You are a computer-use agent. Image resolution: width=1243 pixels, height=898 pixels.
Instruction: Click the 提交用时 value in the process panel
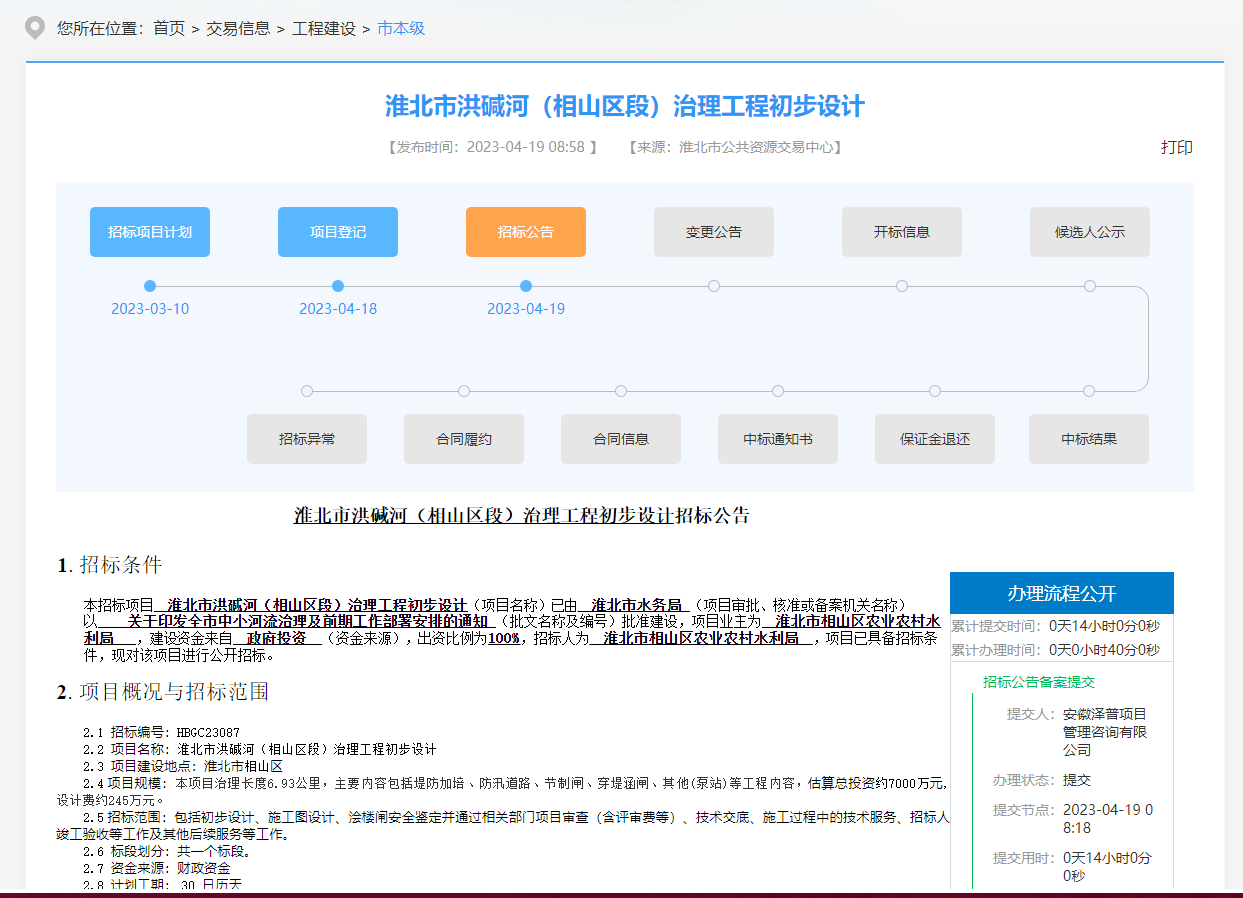tap(1107, 867)
